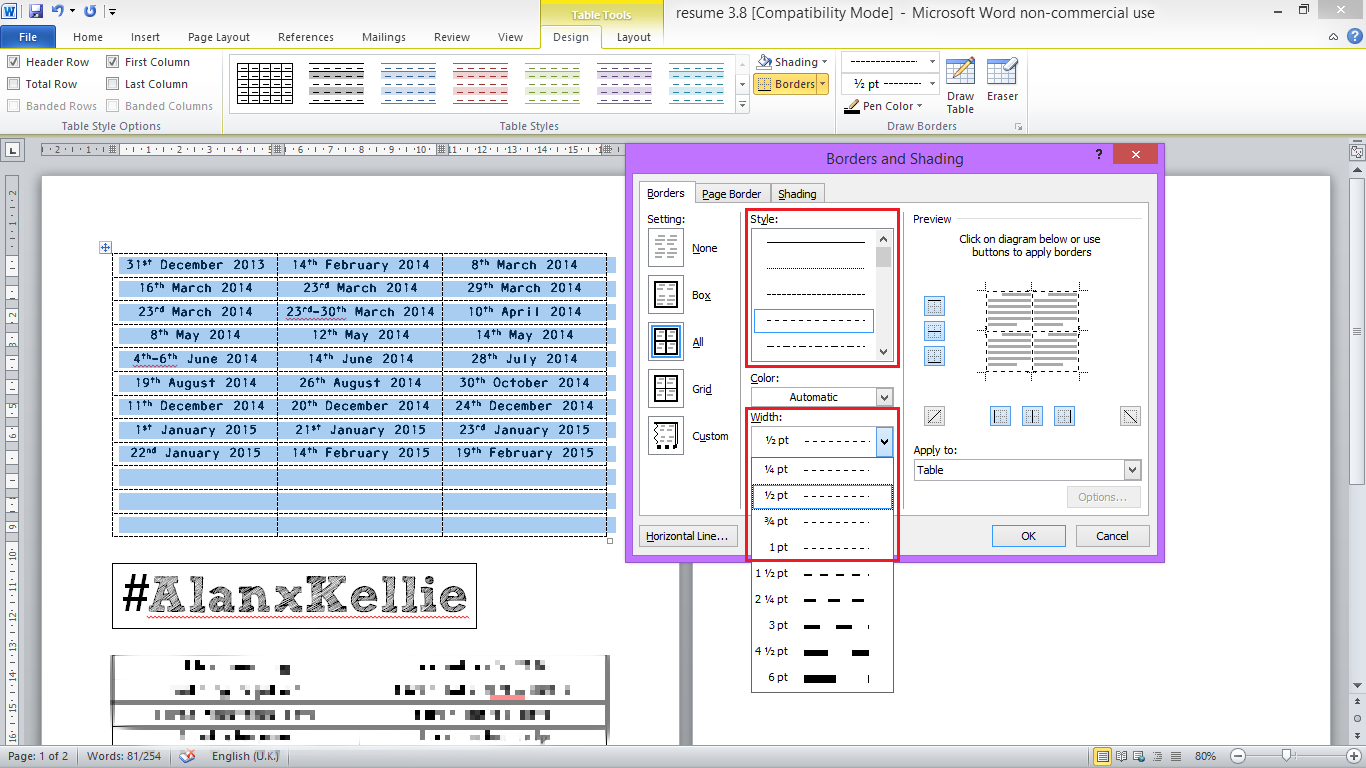This screenshot has width=1366, height=768.
Task: Select the Eraser tool in Draw Borders
Action: 1002,80
